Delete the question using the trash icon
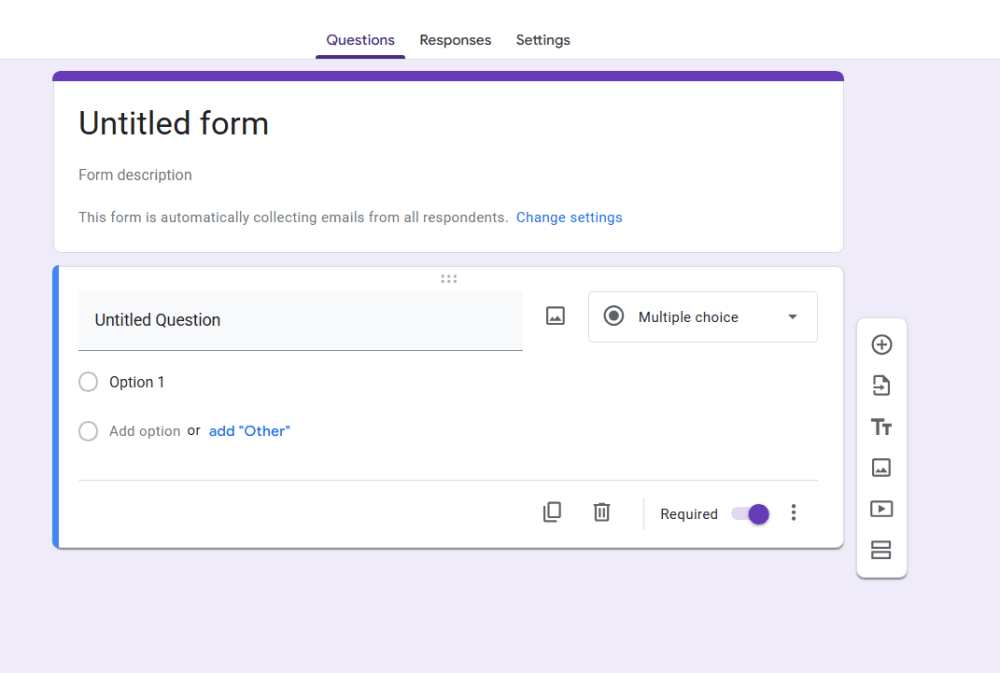 [x=601, y=512]
